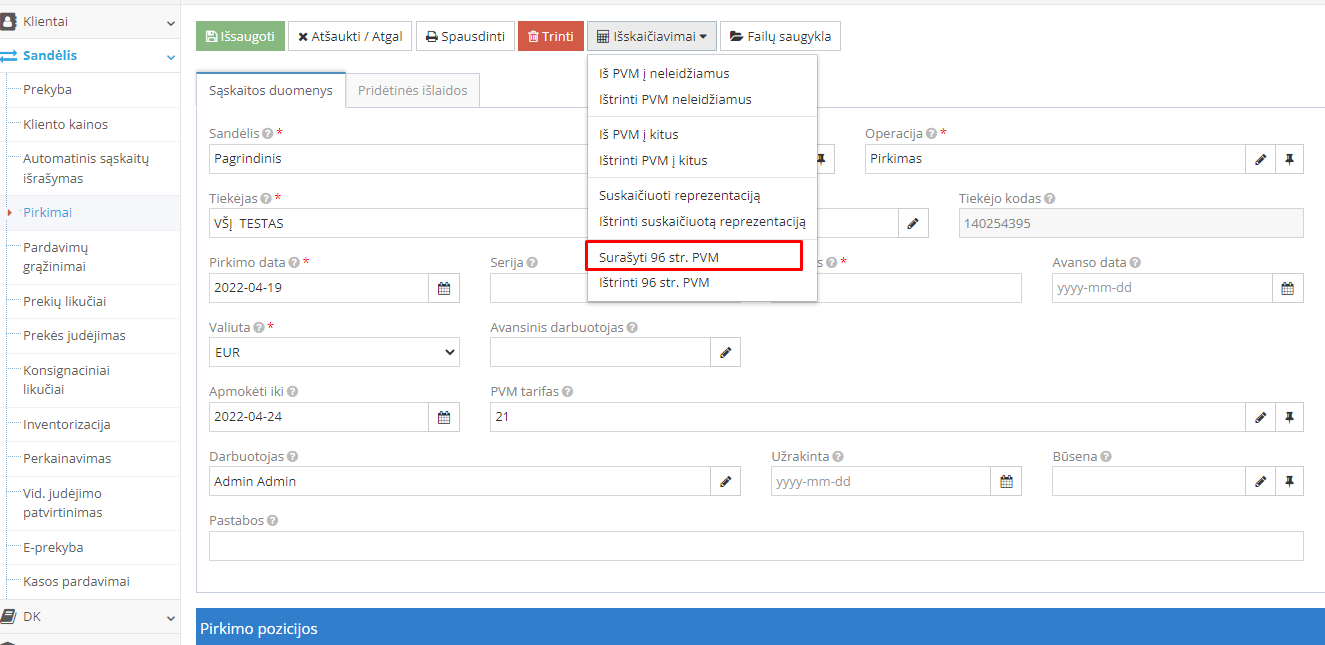Click the pencil edit icon next to Operacija
Screen dimensions: 1325x645
click(1260, 159)
